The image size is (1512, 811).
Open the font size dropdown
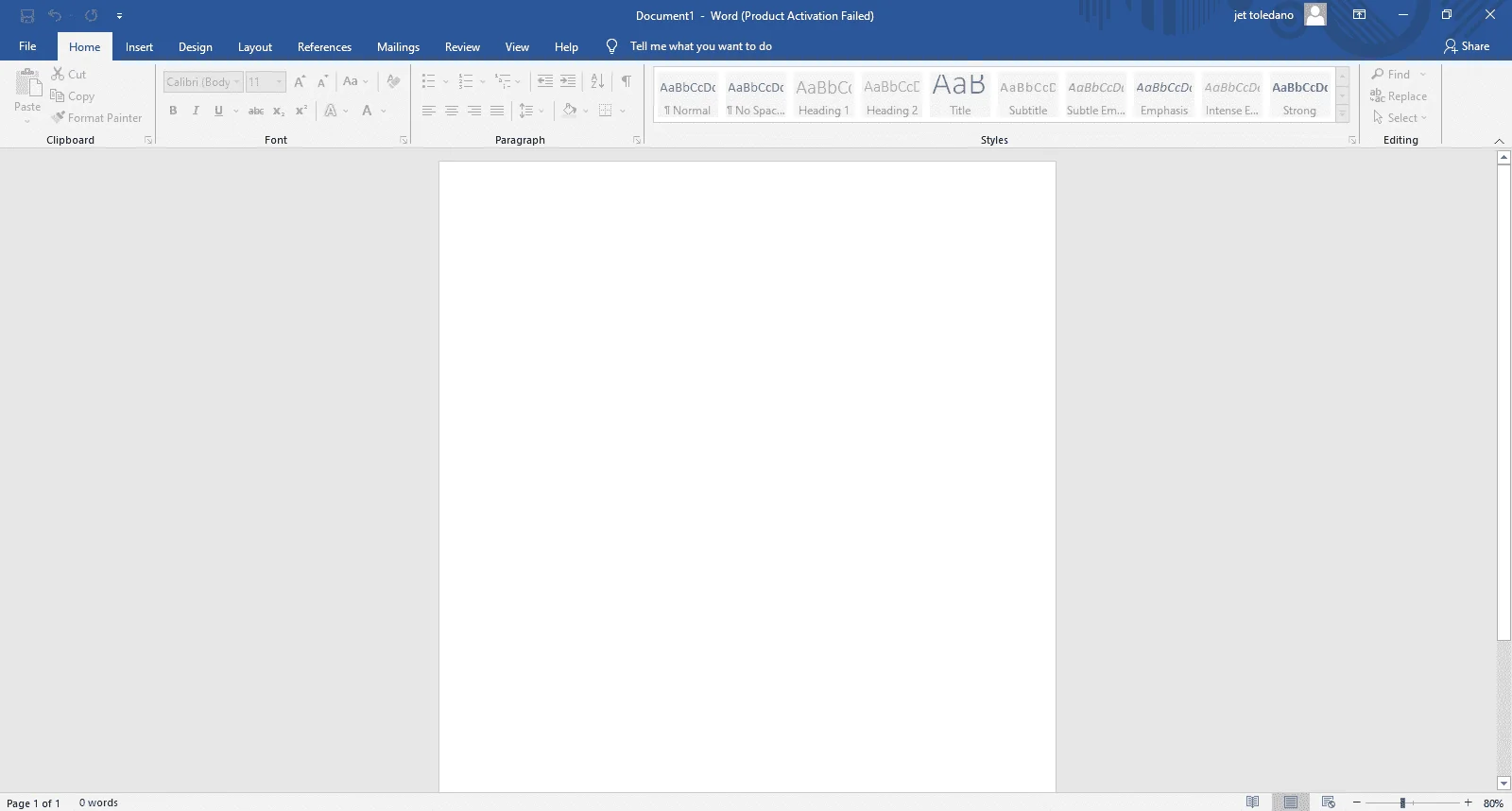point(279,81)
